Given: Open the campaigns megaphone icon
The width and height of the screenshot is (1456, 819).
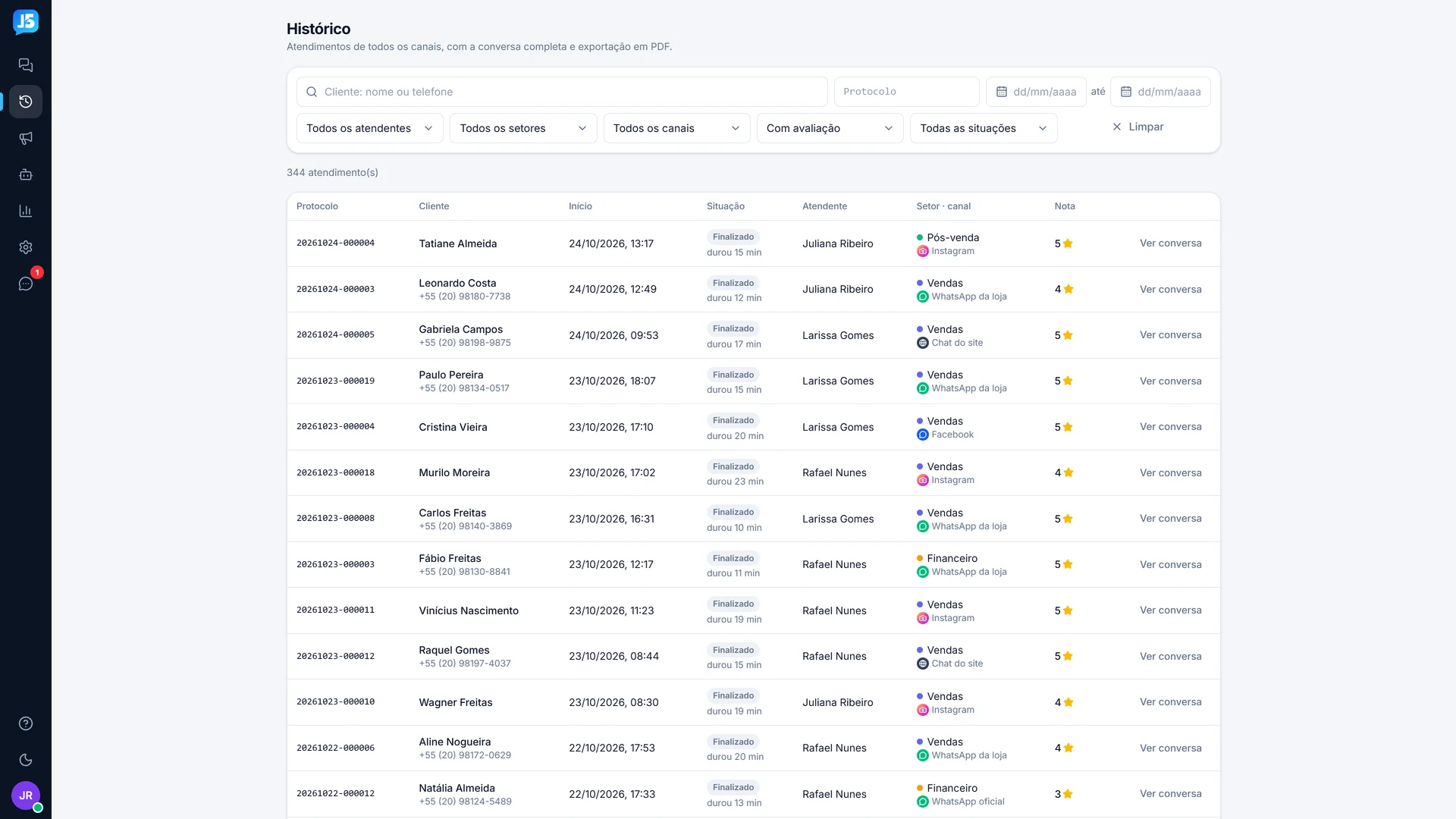Looking at the screenshot, I should pyautogui.click(x=26, y=138).
